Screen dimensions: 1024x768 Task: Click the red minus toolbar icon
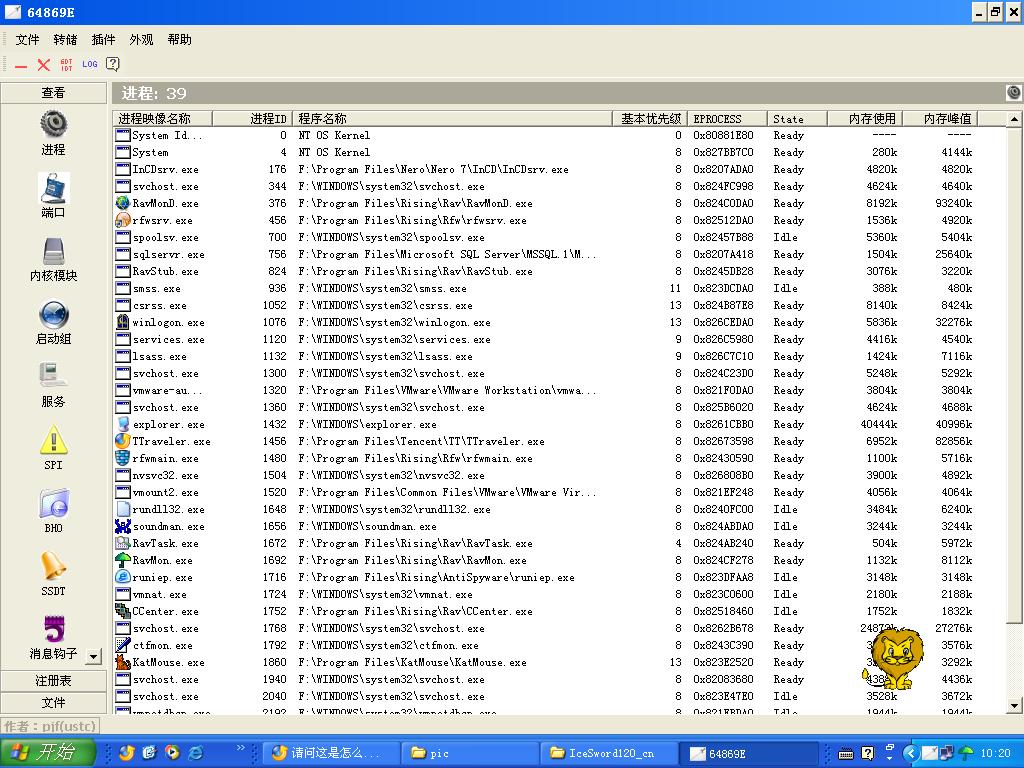(21, 65)
